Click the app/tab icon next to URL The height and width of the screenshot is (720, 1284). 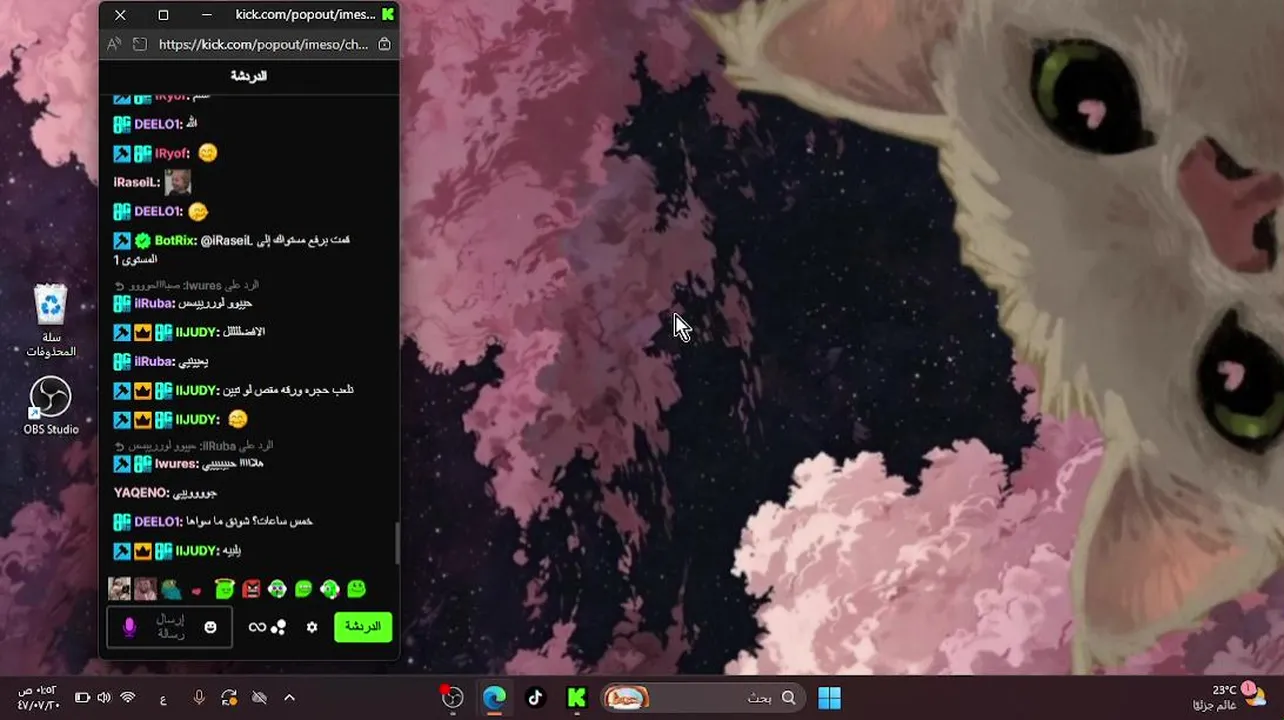tap(140, 44)
